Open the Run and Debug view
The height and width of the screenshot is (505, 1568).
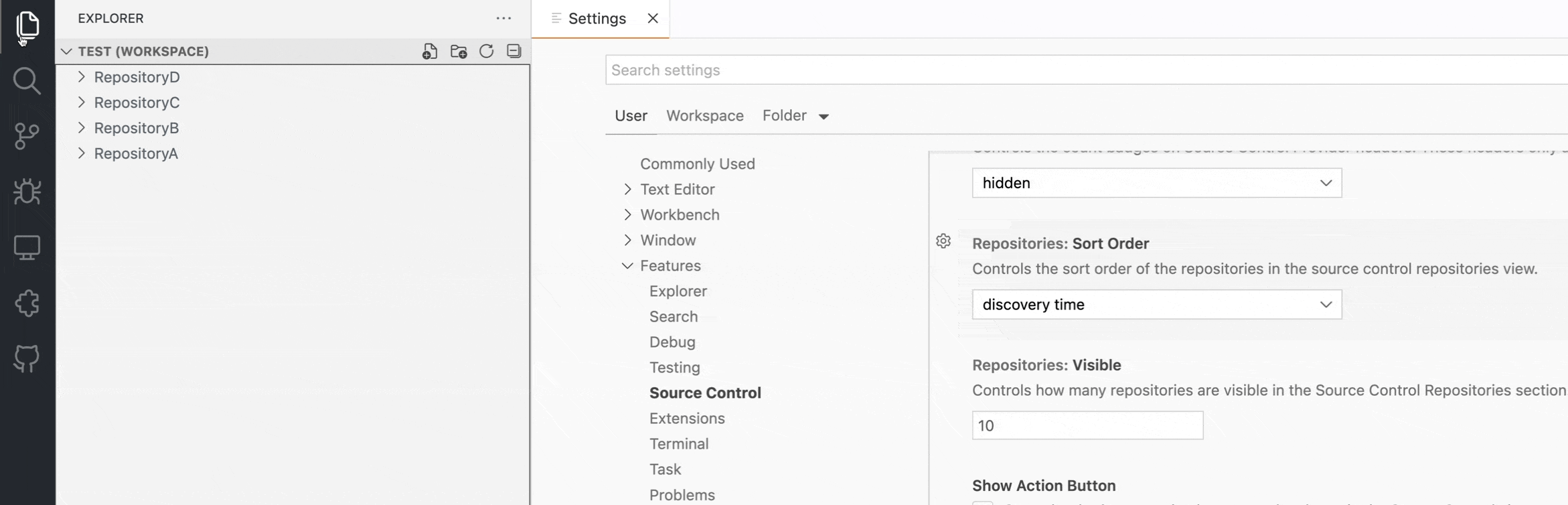click(27, 192)
